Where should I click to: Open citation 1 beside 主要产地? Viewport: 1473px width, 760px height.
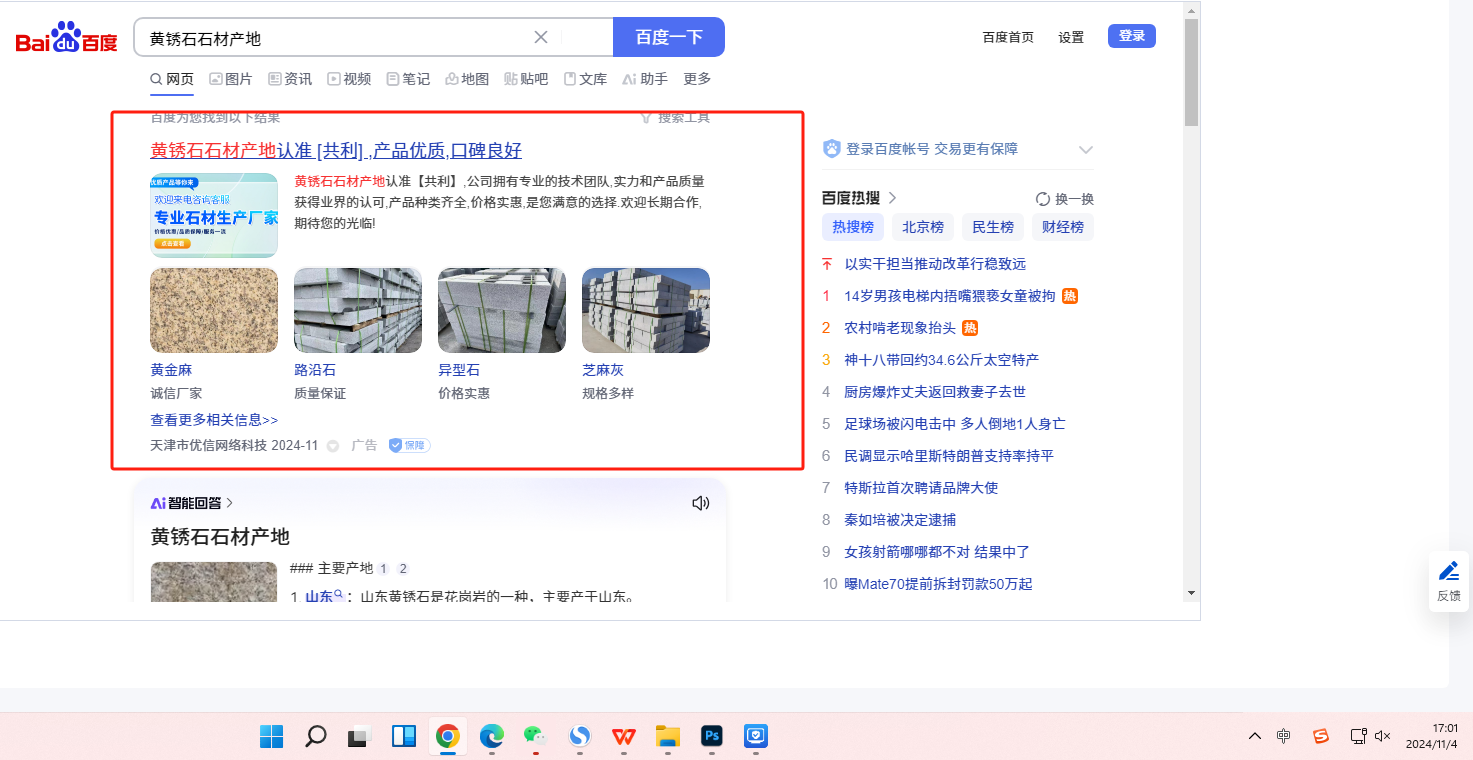click(382, 569)
